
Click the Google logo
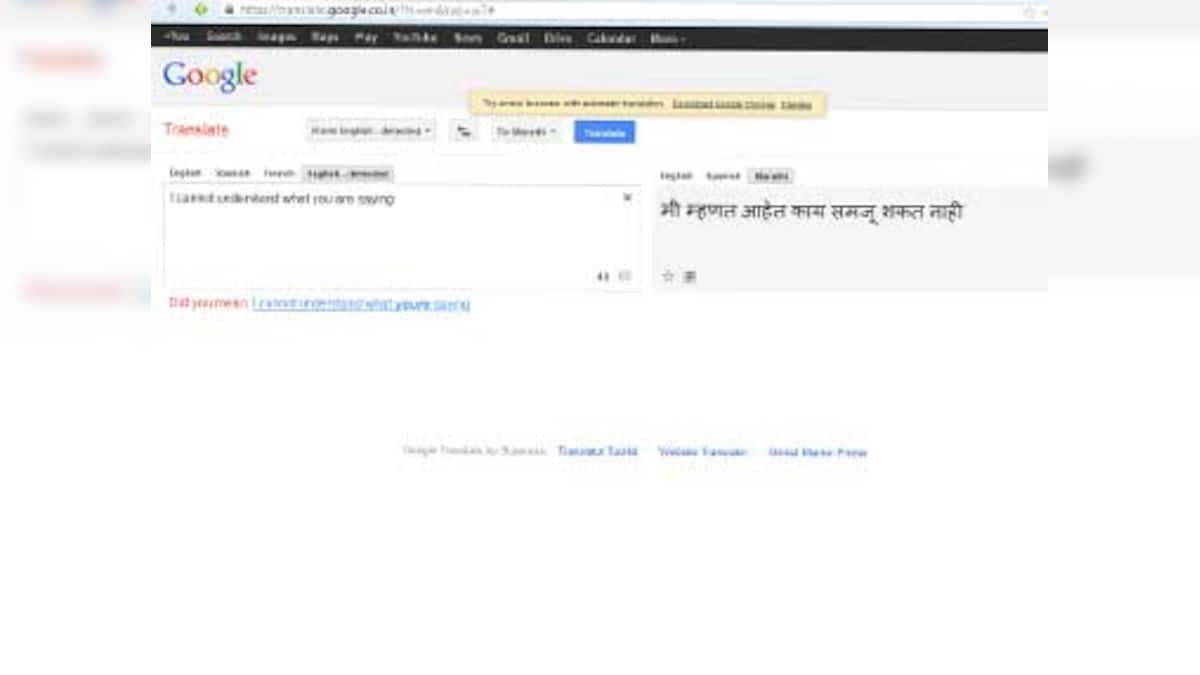click(x=210, y=76)
